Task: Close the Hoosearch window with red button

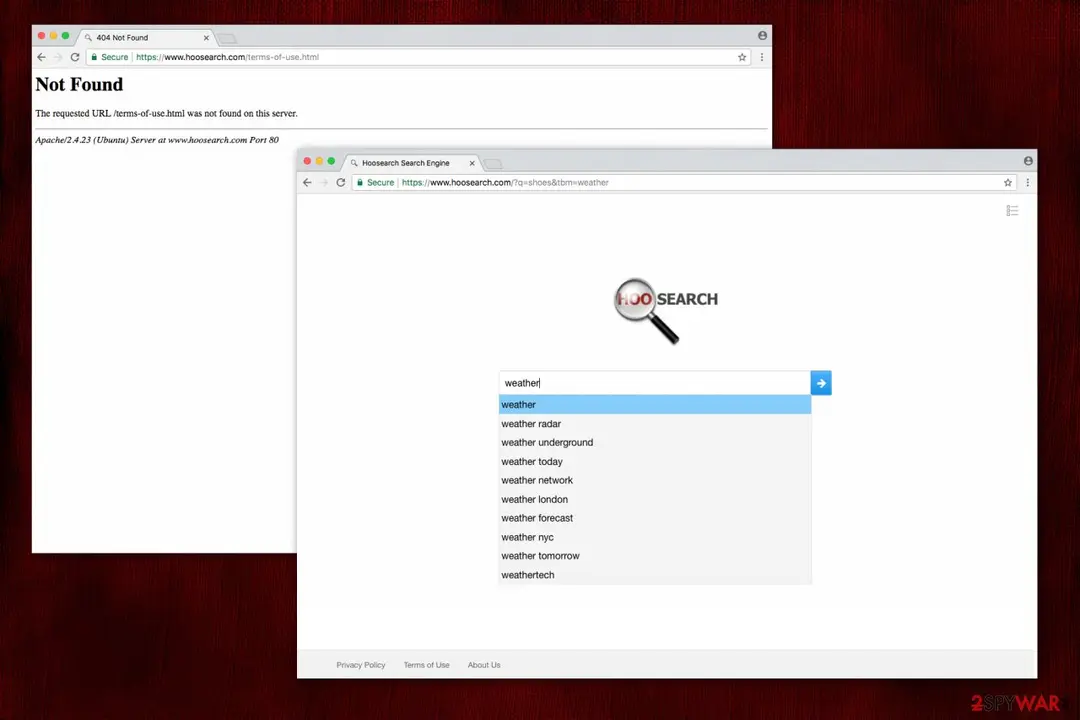Action: click(307, 161)
